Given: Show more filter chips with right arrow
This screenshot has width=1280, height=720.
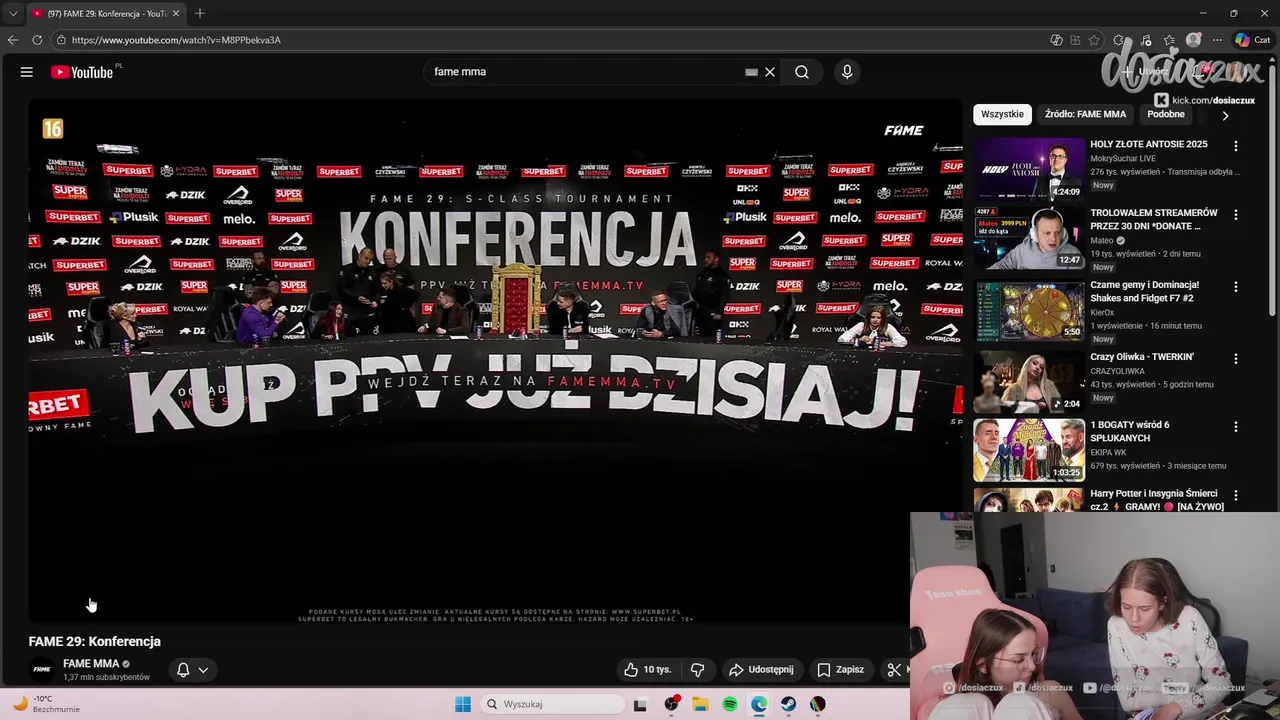Looking at the screenshot, I should (x=1225, y=115).
